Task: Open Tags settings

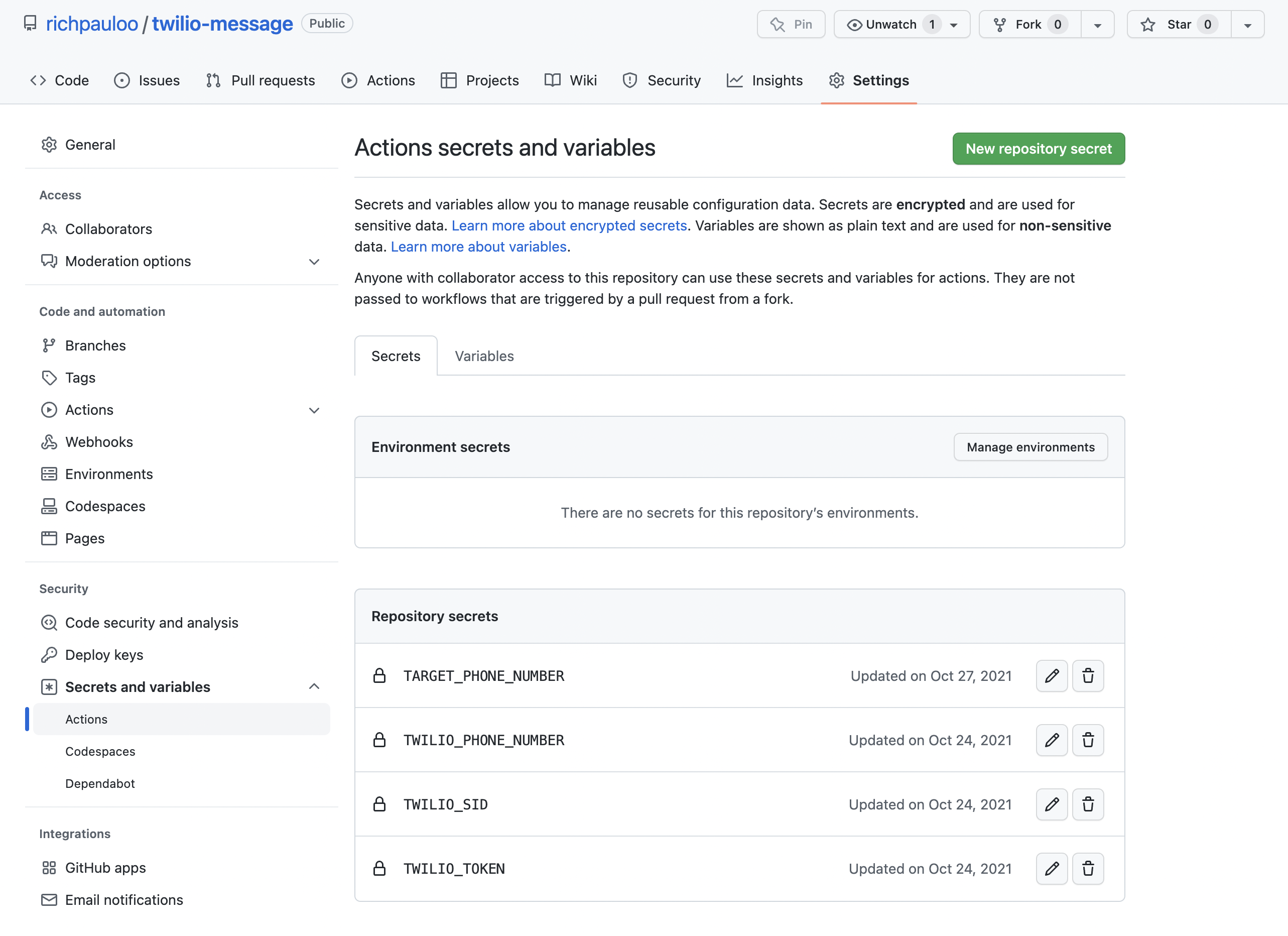Action: (80, 377)
